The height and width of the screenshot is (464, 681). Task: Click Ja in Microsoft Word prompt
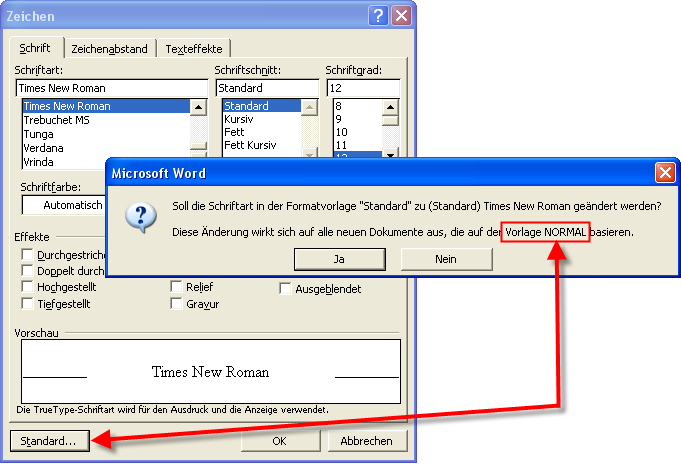tap(340, 259)
